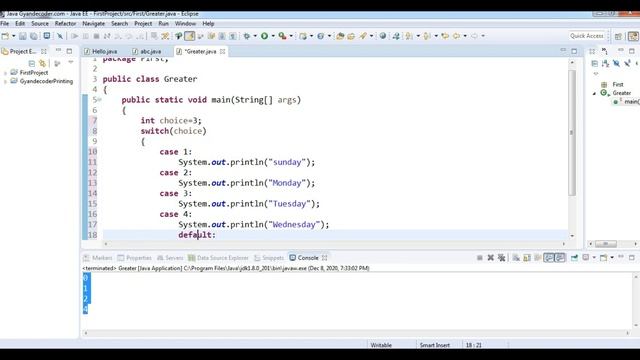
Task: Close the Greater.java editor tab
Action: pyautogui.click(x=222, y=51)
